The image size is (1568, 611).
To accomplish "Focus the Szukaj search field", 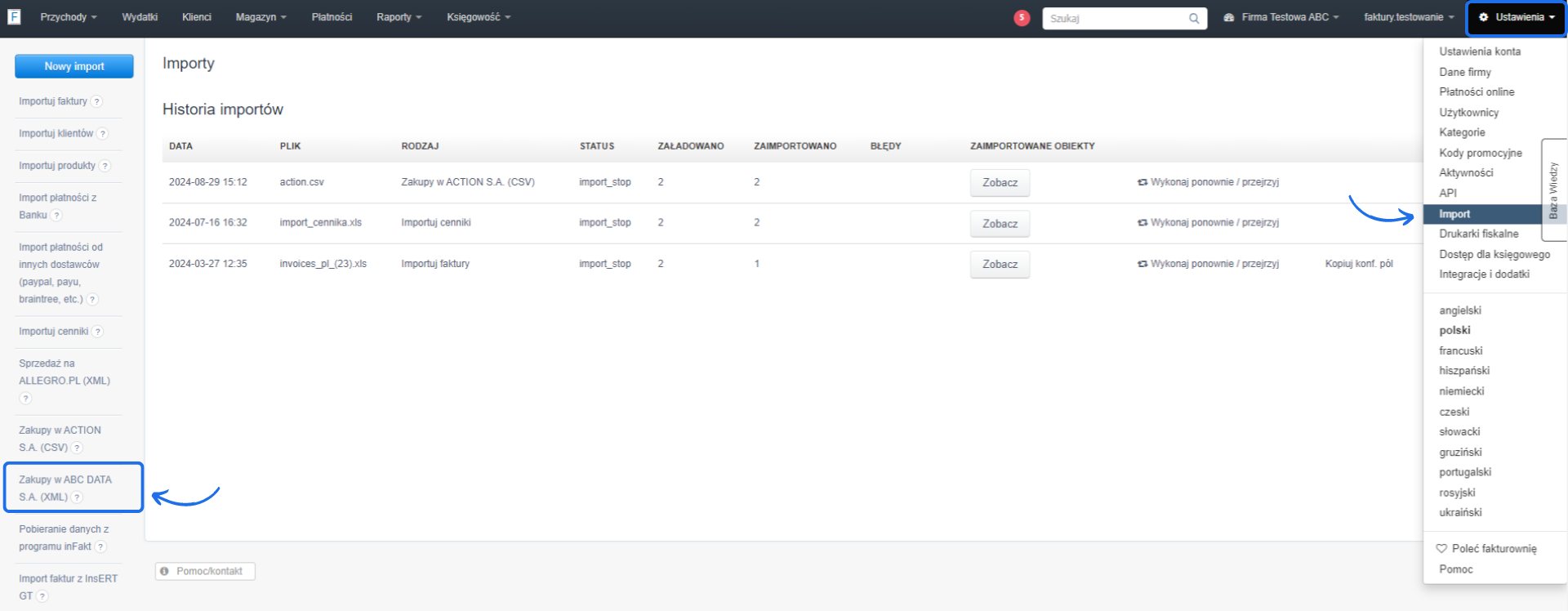I will [x=1114, y=18].
